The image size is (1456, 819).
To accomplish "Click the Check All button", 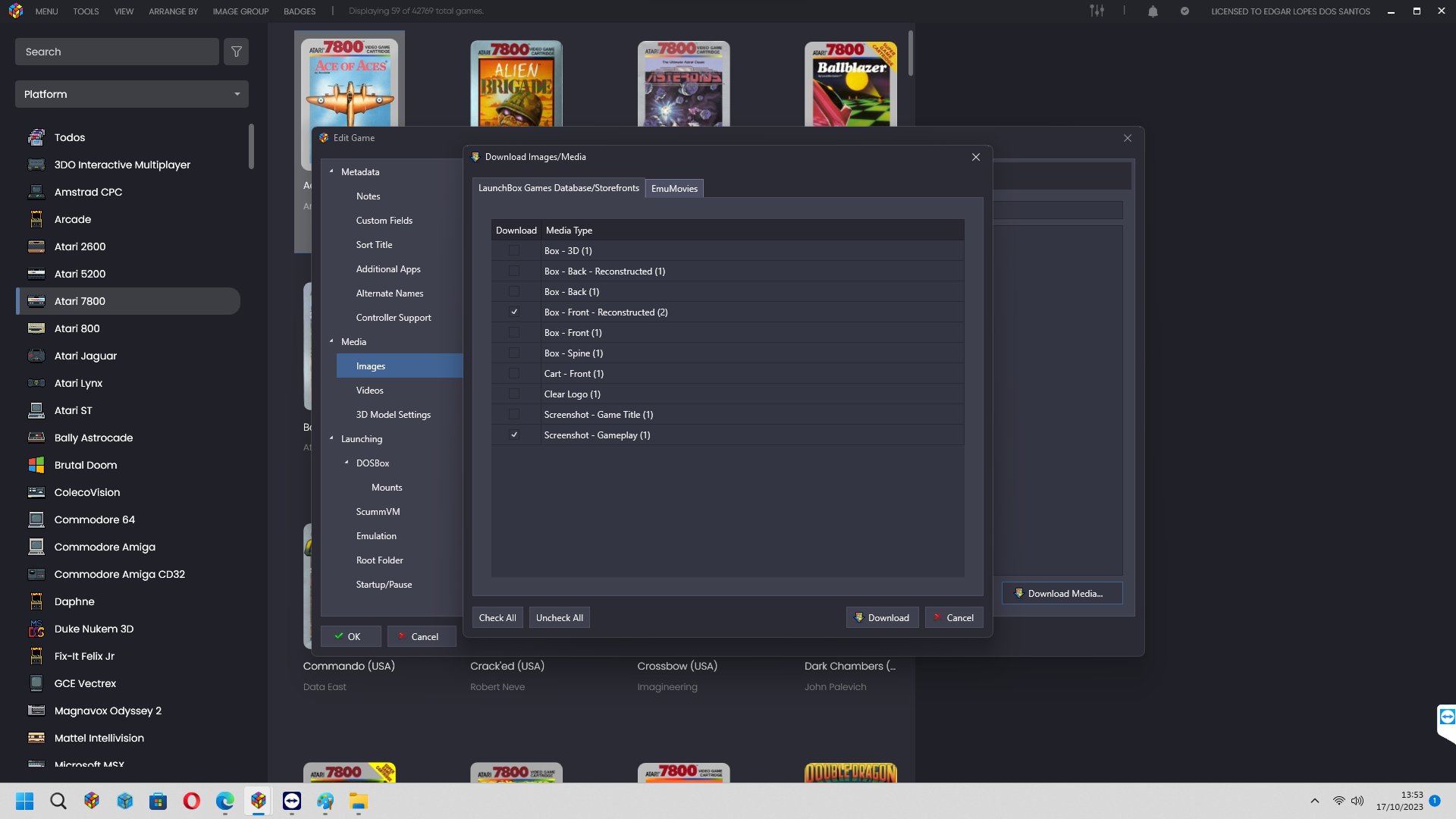I will tap(497, 617).
